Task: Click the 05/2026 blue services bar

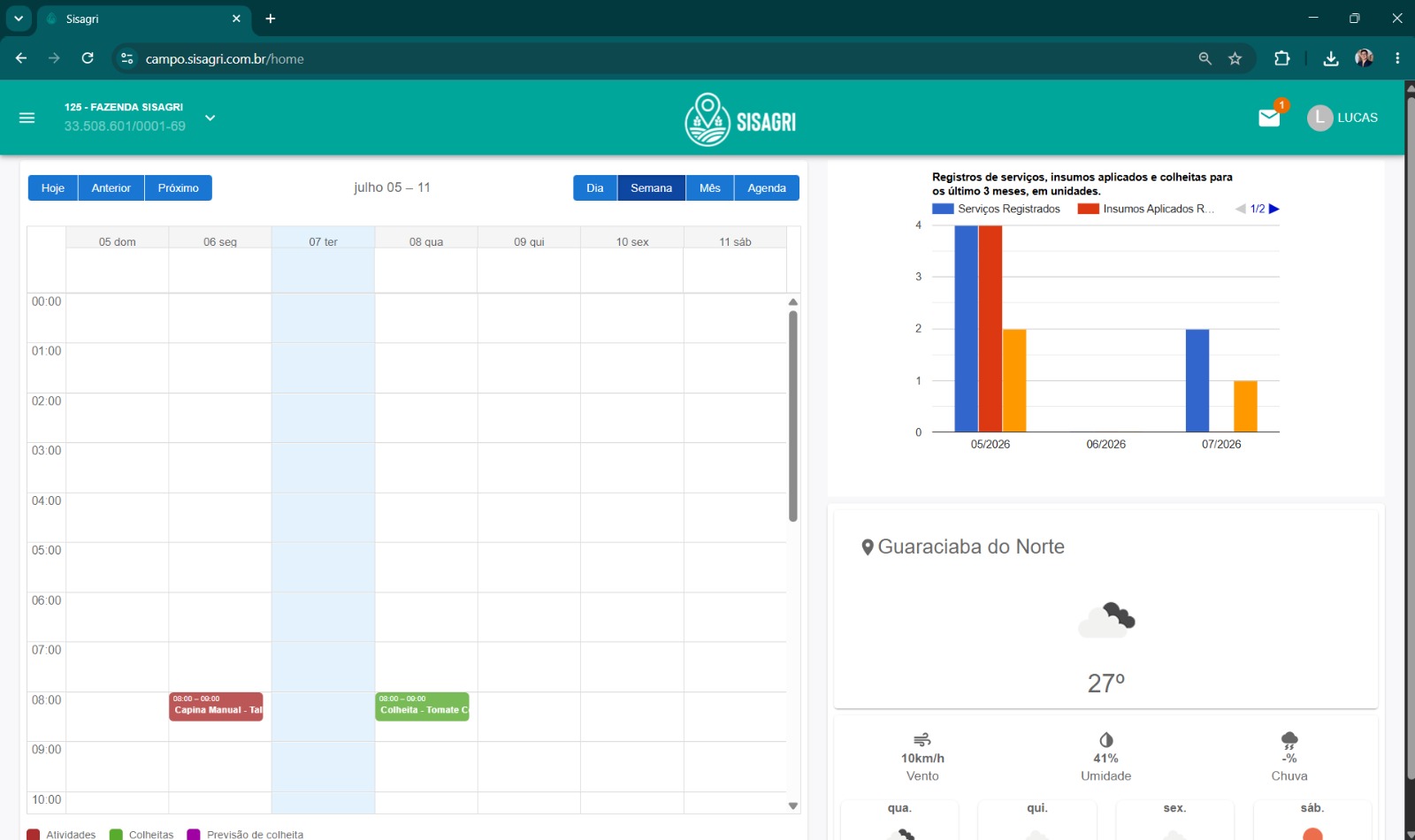Action: (966, 329)
